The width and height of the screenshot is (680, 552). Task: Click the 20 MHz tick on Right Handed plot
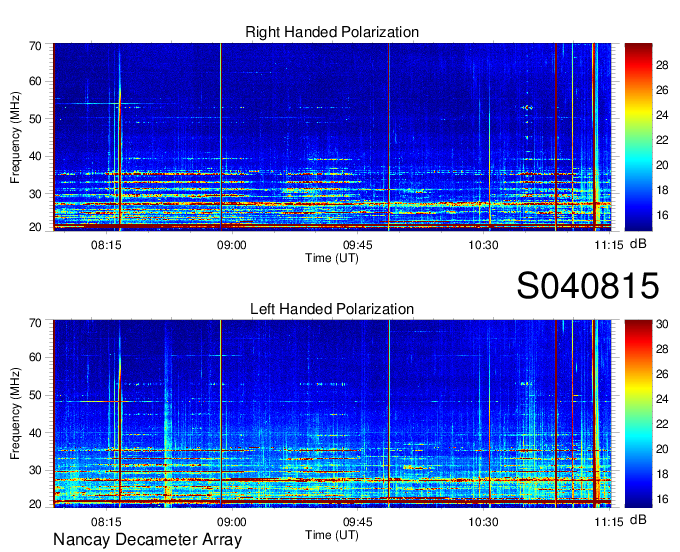click(x=35, y=227)
